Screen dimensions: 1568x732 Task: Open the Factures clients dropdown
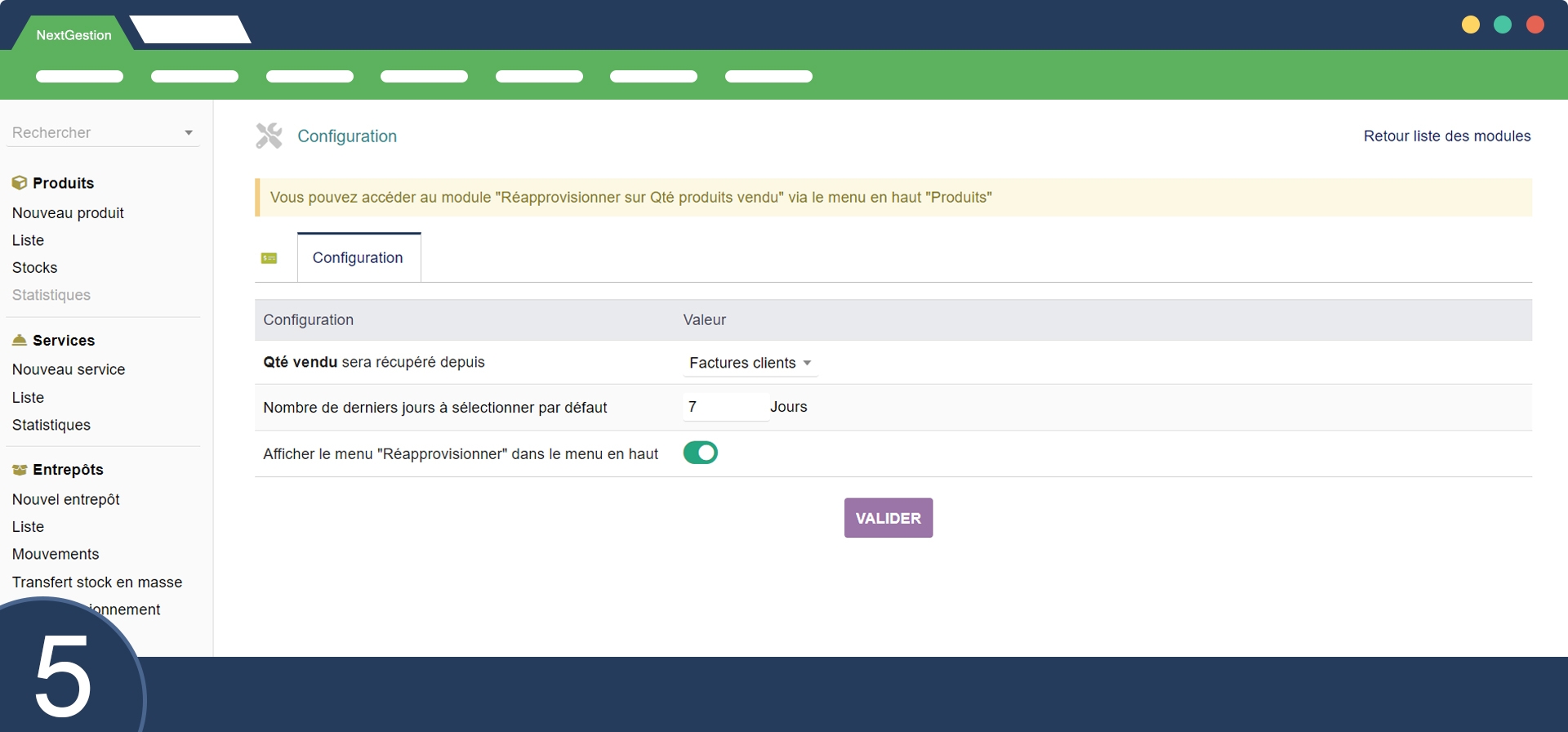[x=750, y=363]
